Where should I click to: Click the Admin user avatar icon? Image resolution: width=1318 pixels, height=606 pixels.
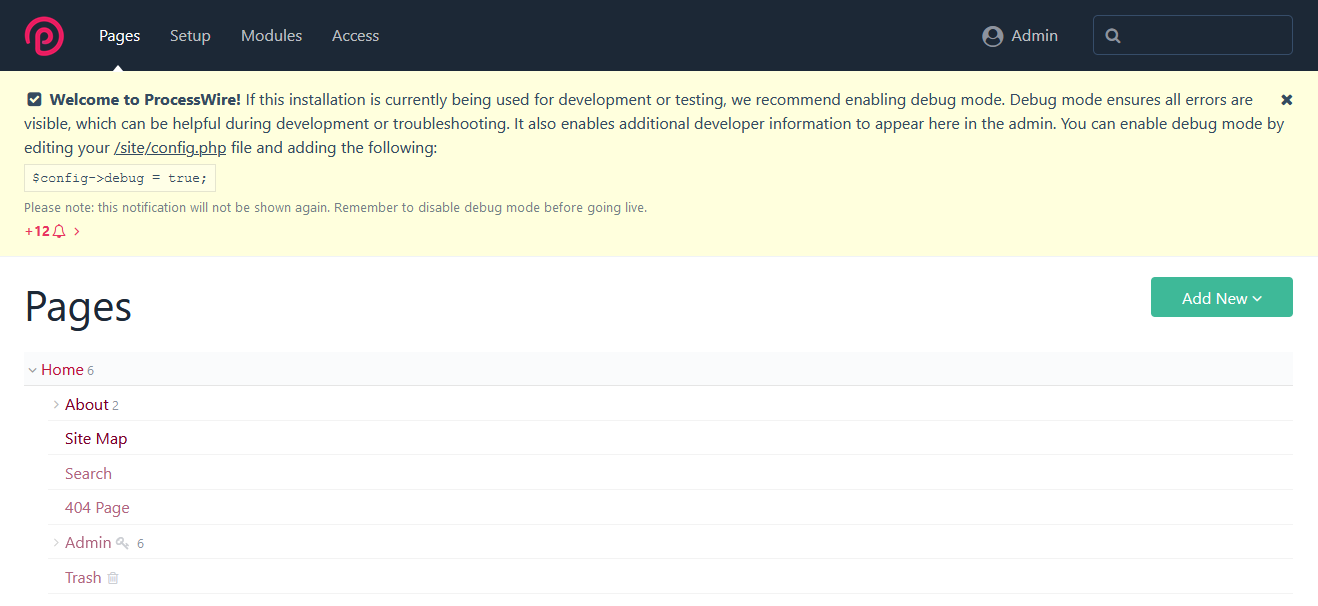pyautogui.click(x=992, y=36)
